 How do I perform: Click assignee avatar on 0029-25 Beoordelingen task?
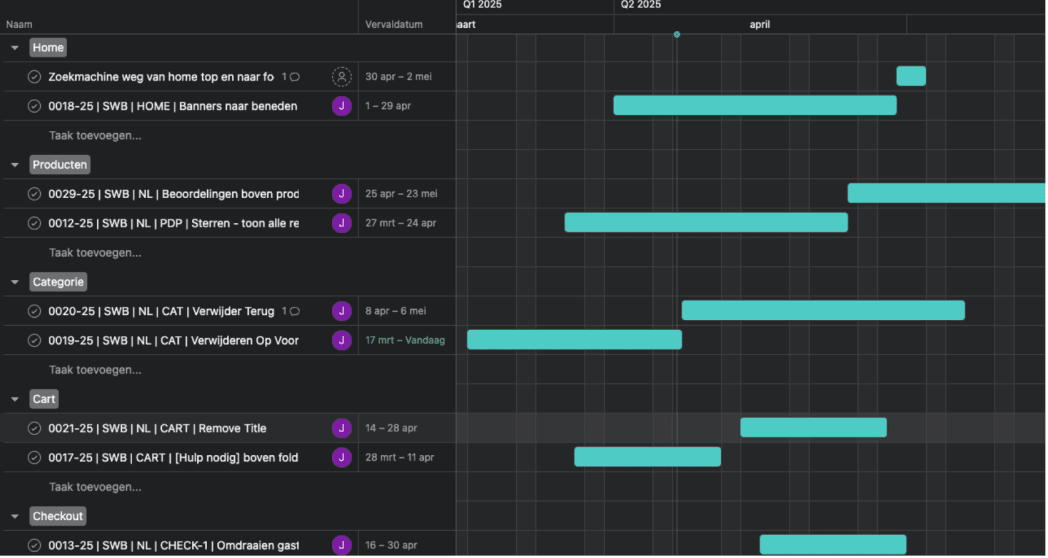342,194
